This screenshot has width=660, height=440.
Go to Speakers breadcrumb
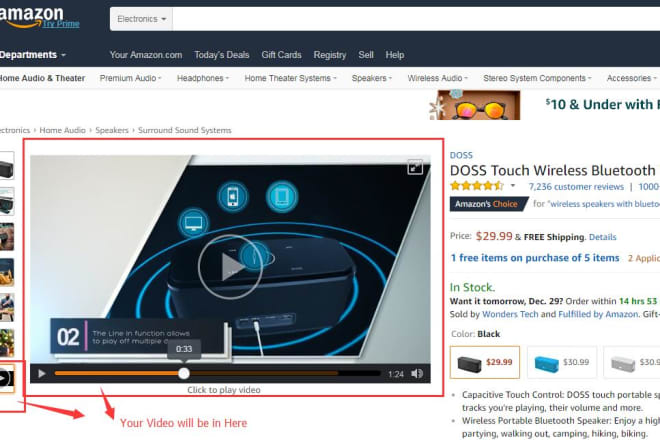112,130
